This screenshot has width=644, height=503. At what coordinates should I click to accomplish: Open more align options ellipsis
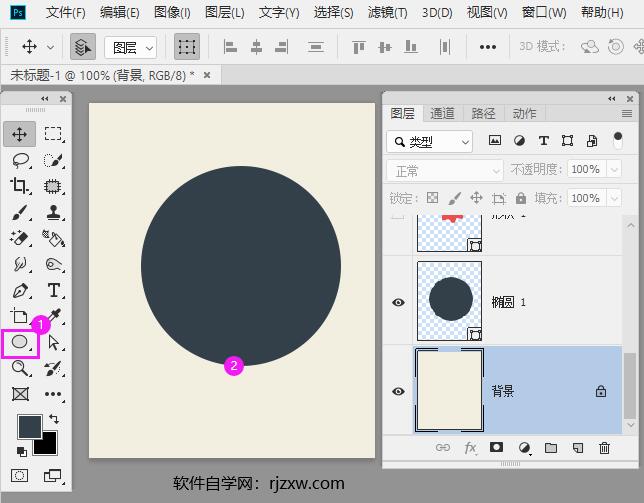(x=488, y=47)
